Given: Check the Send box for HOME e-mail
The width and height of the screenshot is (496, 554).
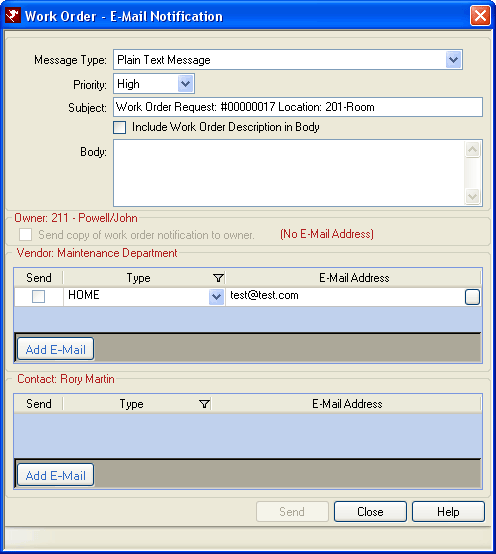Looking at the screenshot, I should (39, 296).
